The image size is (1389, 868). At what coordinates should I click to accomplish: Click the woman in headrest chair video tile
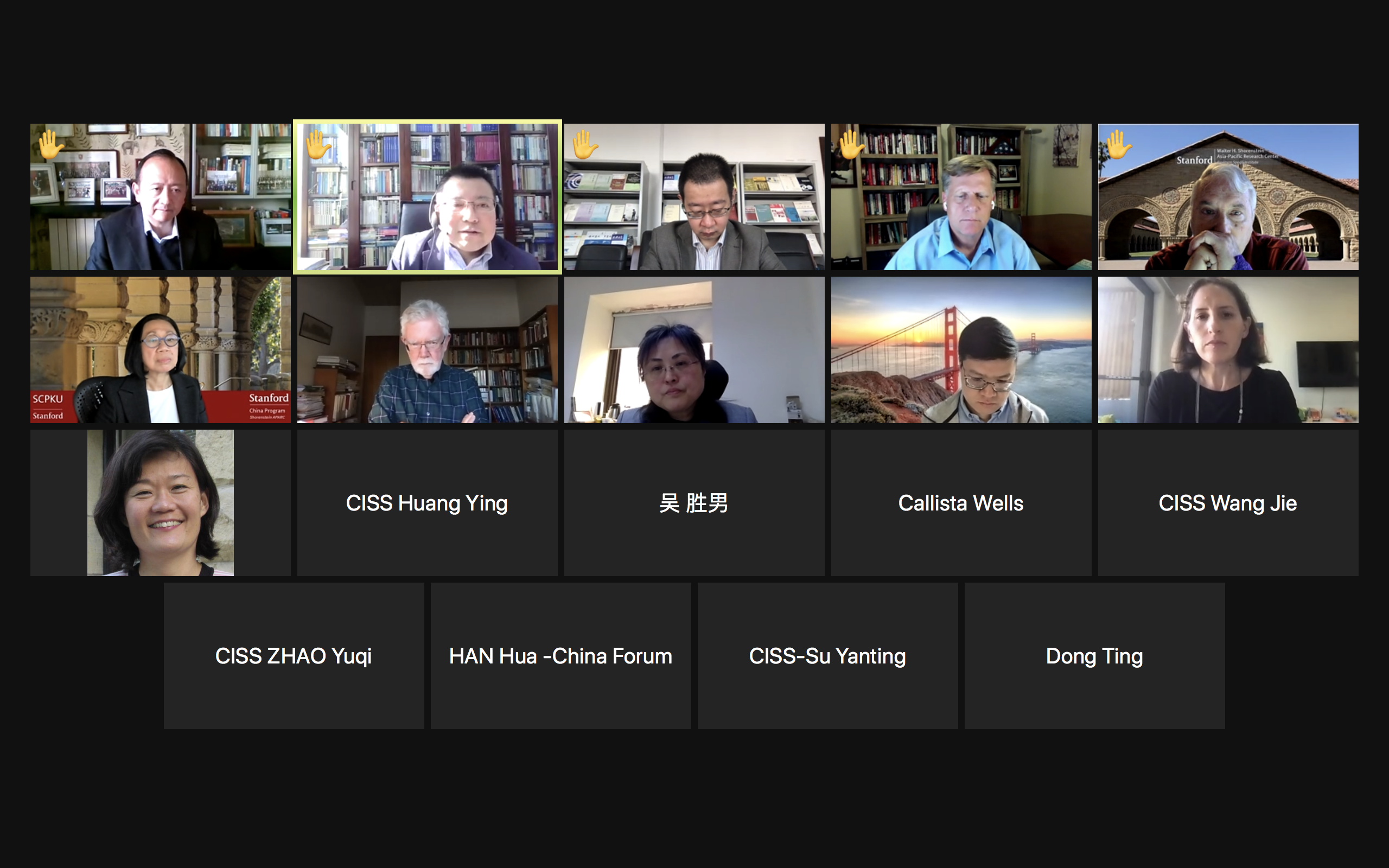(694, 350)
